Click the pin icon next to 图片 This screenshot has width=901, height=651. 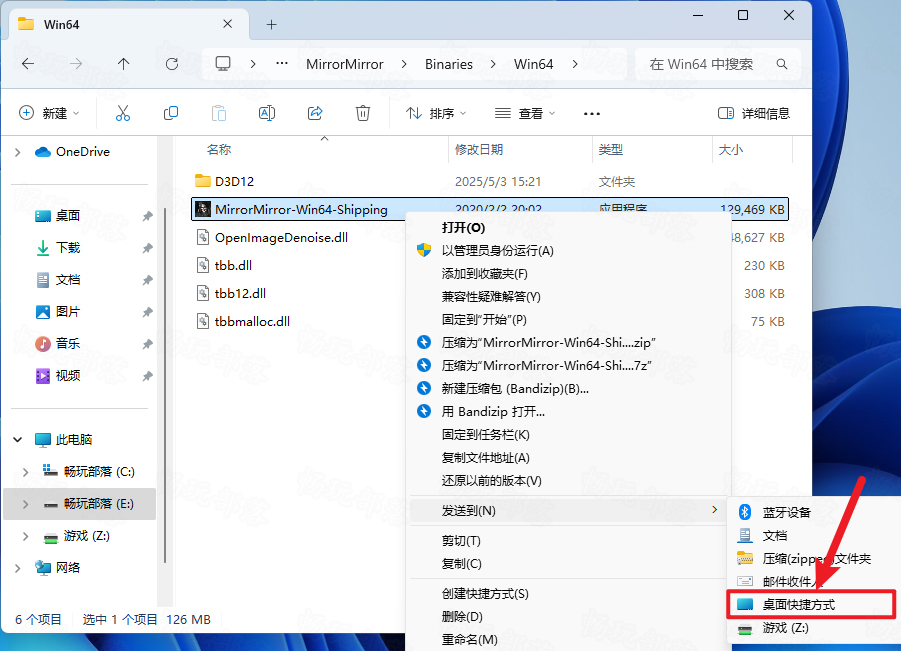148,312
